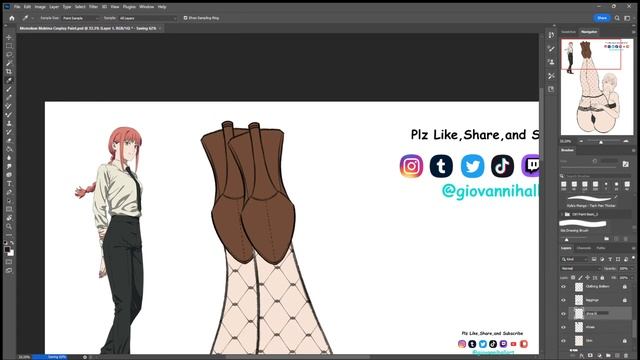Image resolution: width=640 pixels, height=360 pixels.
Task: Select the Rectangle shape tool
Action: (x=9, y=209)
